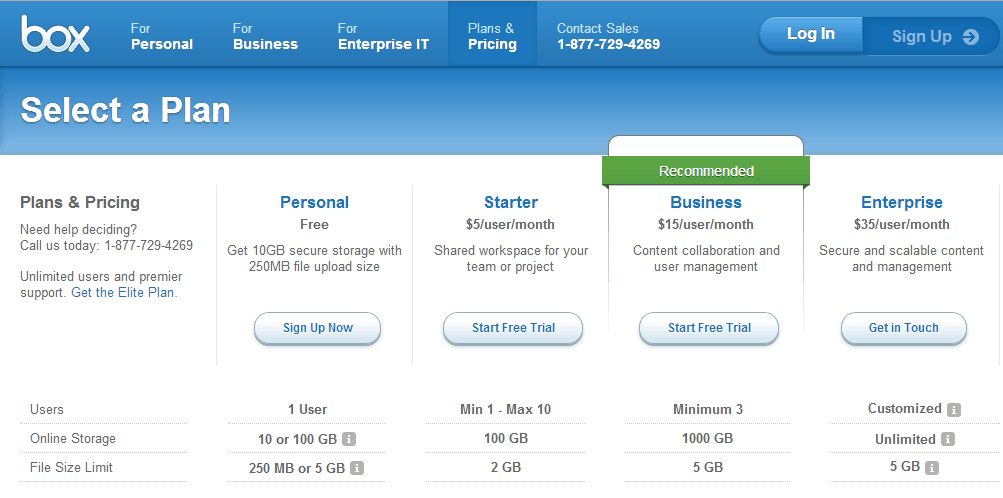Click the '2 GB' file size cell

[x=505, y=468]
